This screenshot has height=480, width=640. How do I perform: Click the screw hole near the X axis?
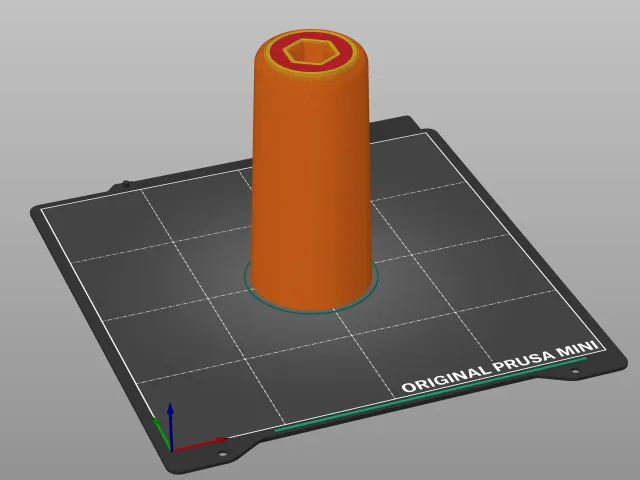222,453
